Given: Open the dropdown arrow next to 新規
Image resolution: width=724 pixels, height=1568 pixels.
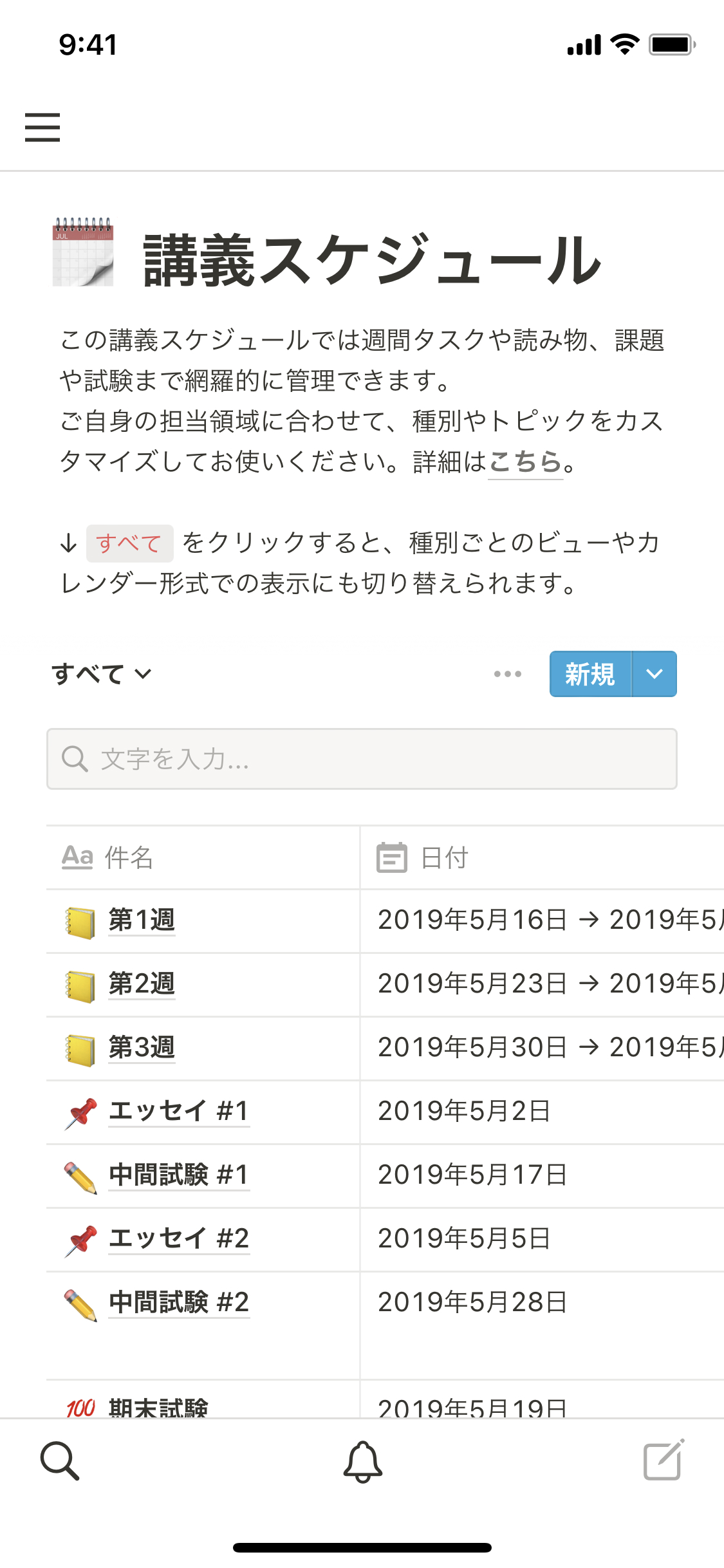Looking at the screenshot, I should click(x=654, y=674).
